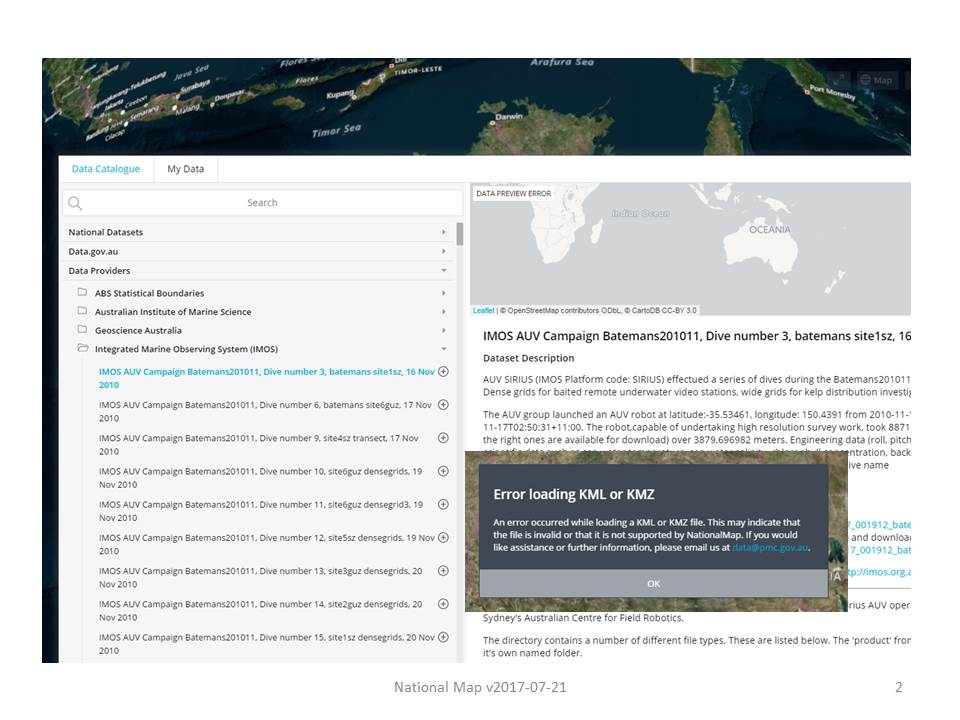This screenshot has height=720, width=960.
Task: Expand Geoscience Australia arrow
Action: pos(444,331)
